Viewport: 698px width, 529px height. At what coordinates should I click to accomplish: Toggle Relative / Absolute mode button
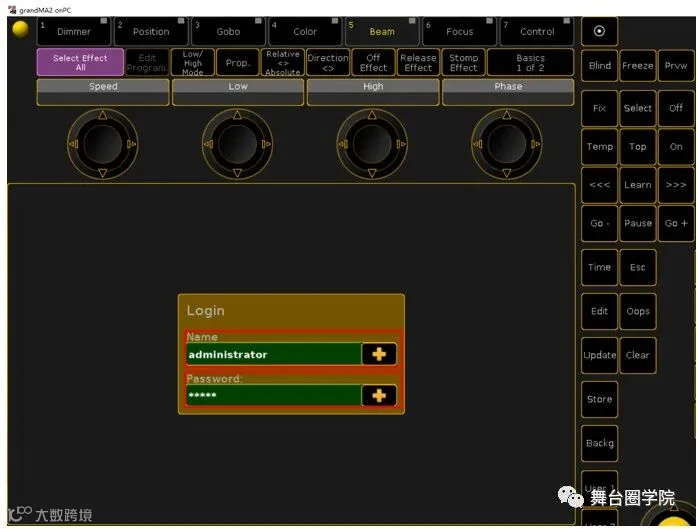click(x=283, y=62)
